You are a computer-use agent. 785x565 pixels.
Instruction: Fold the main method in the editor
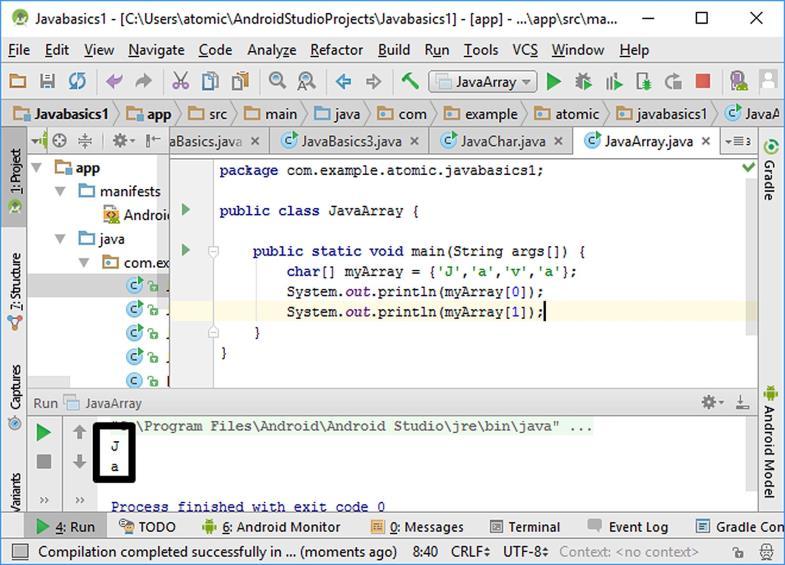213,251
